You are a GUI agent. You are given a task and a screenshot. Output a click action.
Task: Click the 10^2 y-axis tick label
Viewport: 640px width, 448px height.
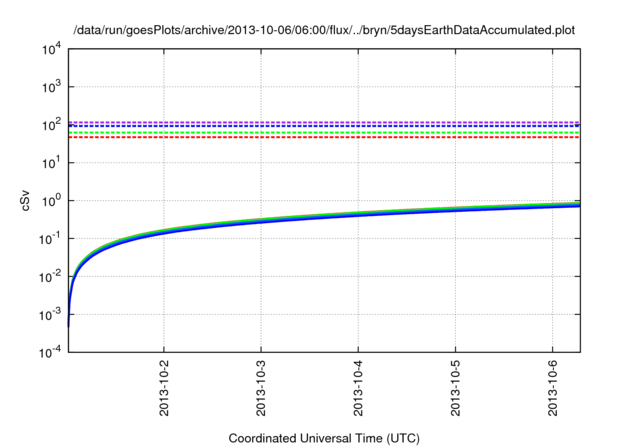[49, 124]
